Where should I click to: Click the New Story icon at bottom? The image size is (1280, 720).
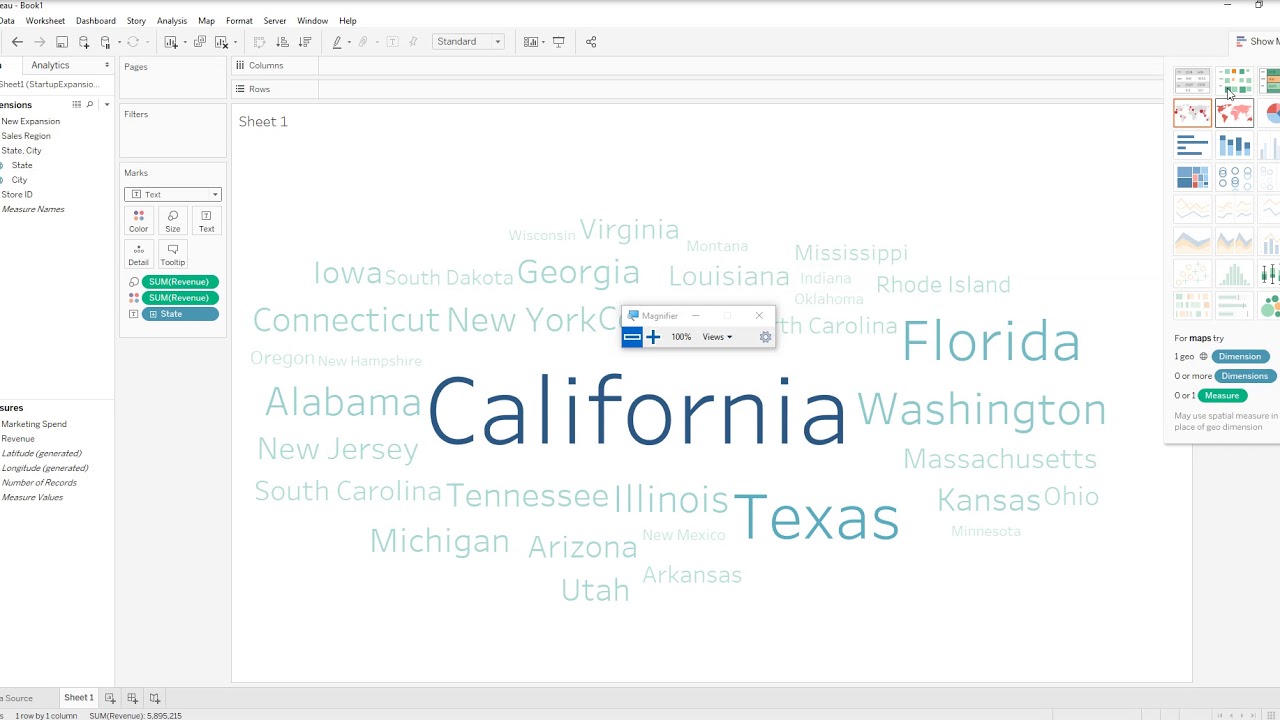[154, 698]
